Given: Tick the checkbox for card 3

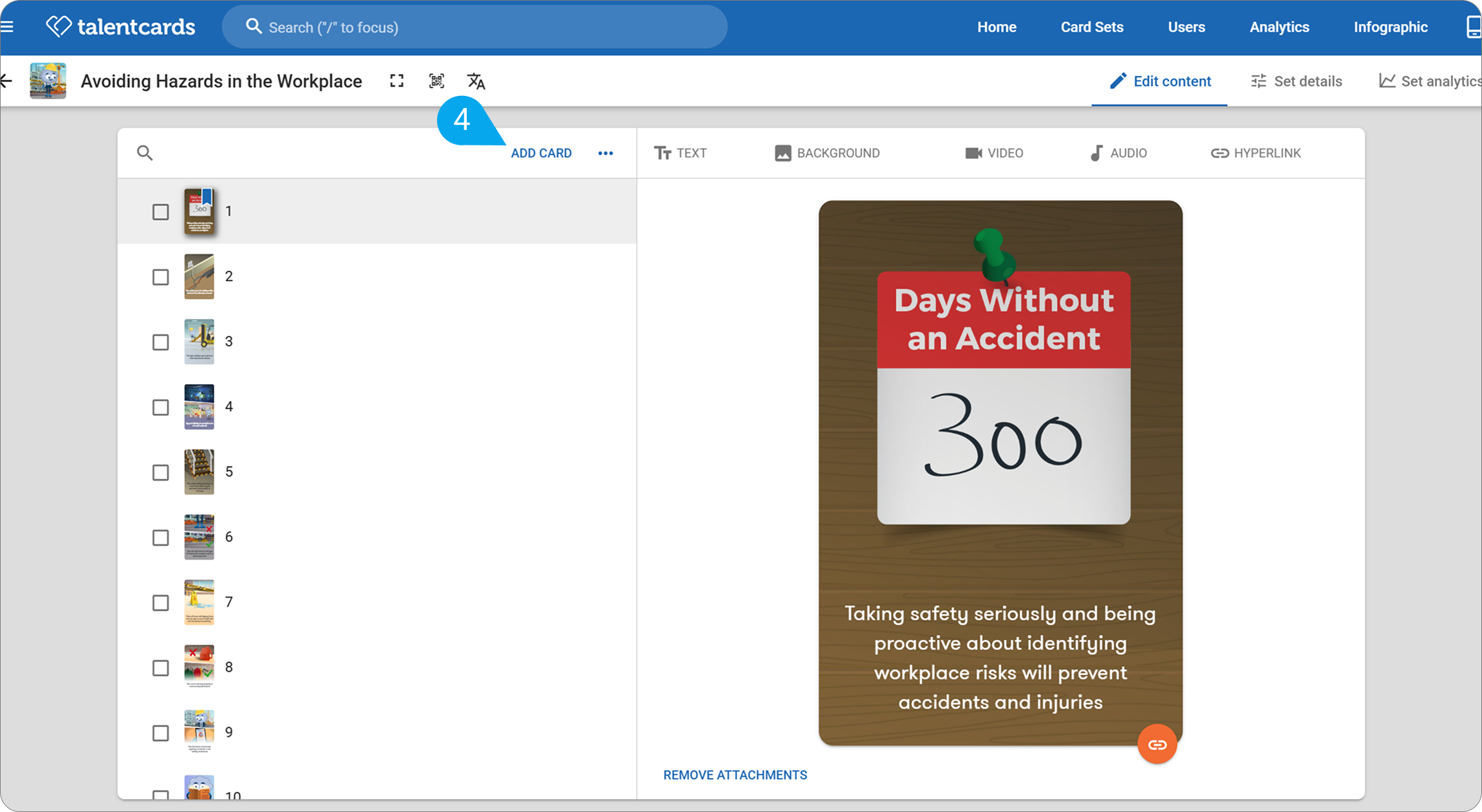Looking at the screenshot, I should pos(160,342).
